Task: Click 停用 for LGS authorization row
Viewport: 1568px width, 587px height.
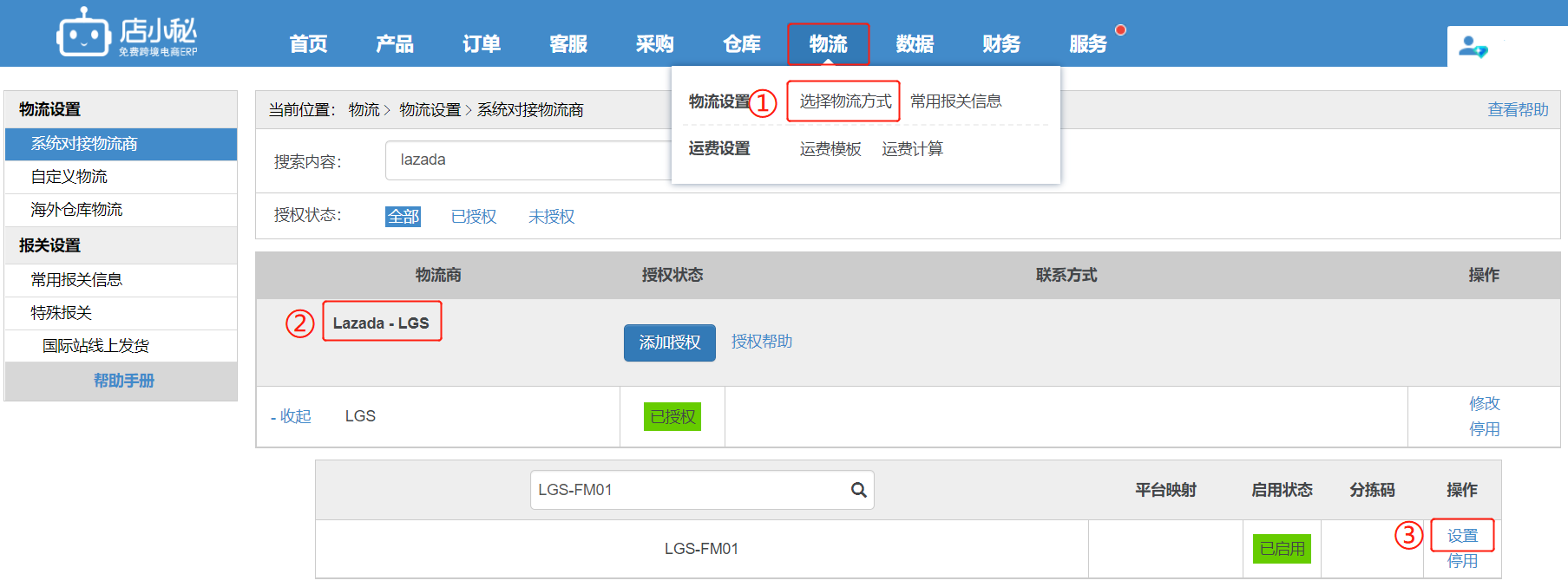Action: pyautogui.click(x=1485, y=429)
